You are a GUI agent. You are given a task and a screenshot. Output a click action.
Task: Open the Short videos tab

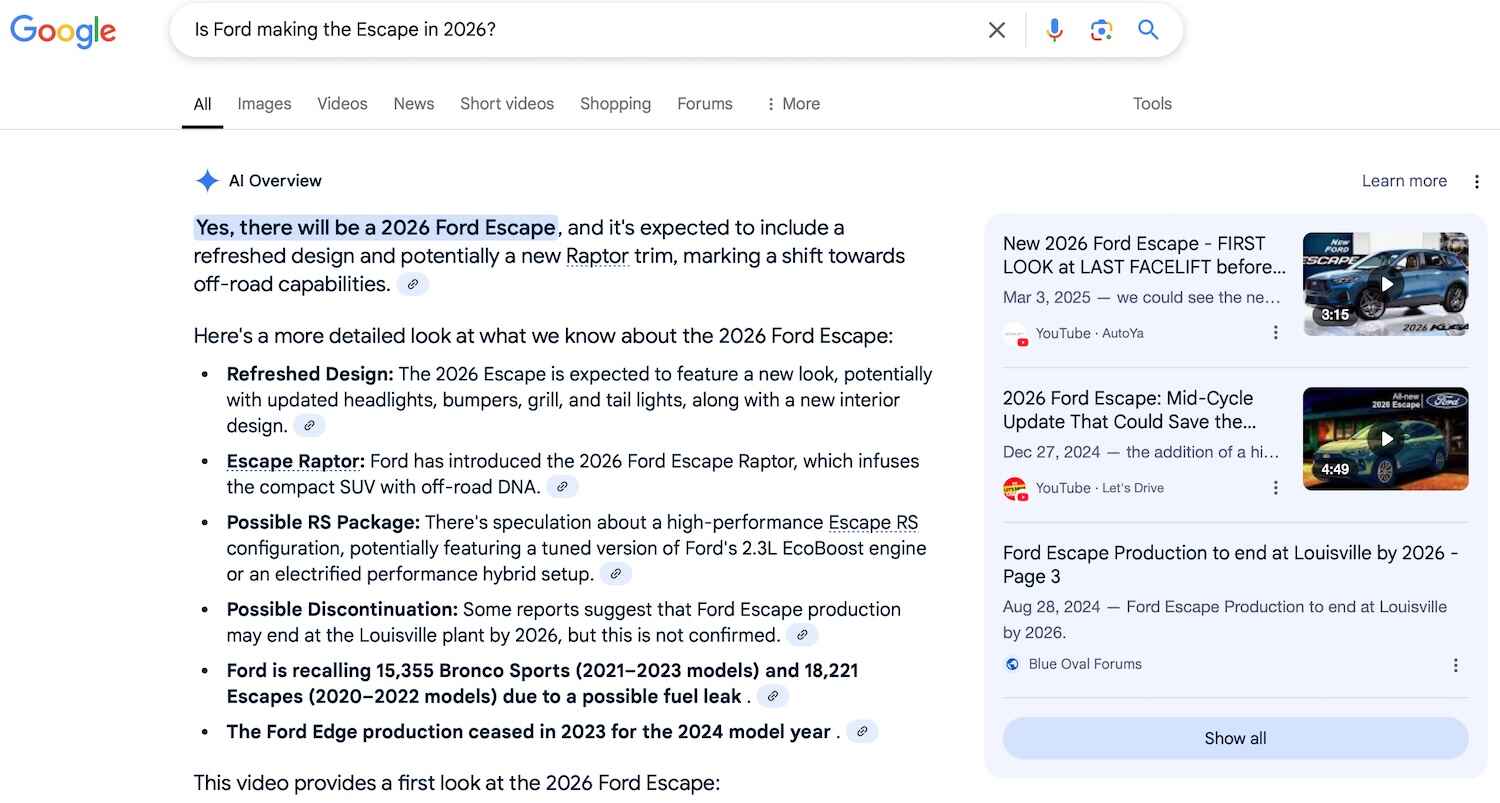coord(507,104)
